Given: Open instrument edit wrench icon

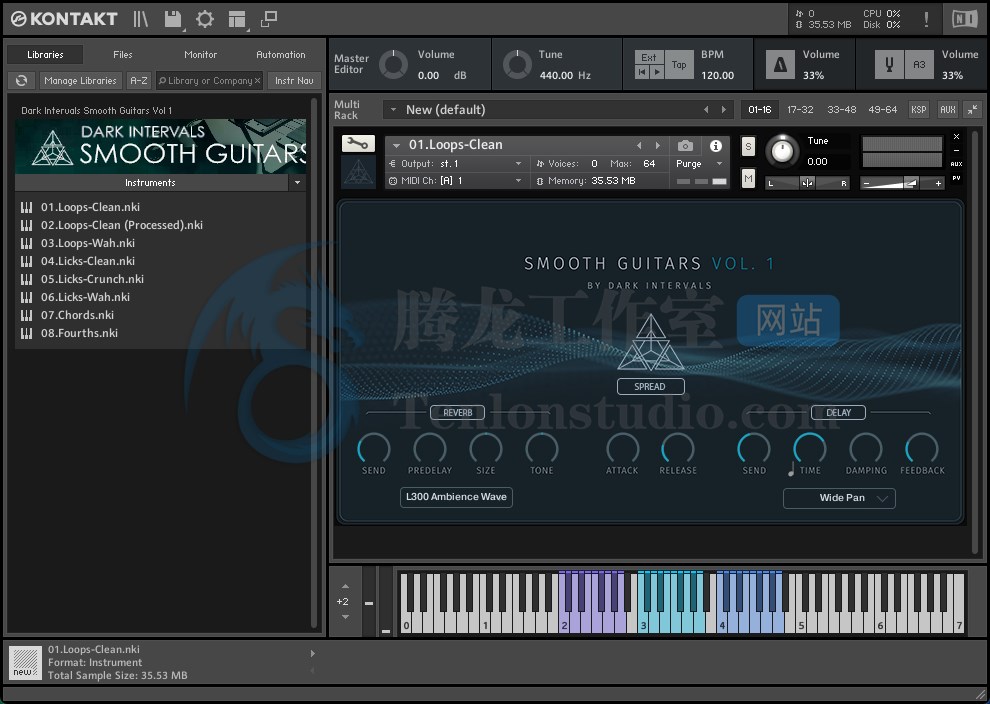Looking at the screenshot, I should [358, 144].
